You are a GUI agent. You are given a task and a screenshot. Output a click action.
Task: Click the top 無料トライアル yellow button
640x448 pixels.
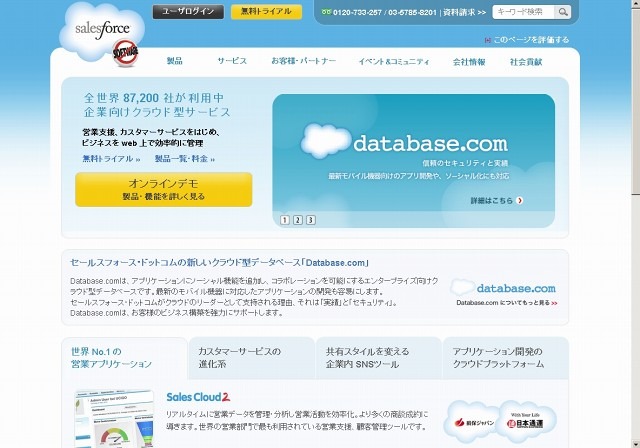[x=267, y=12]
